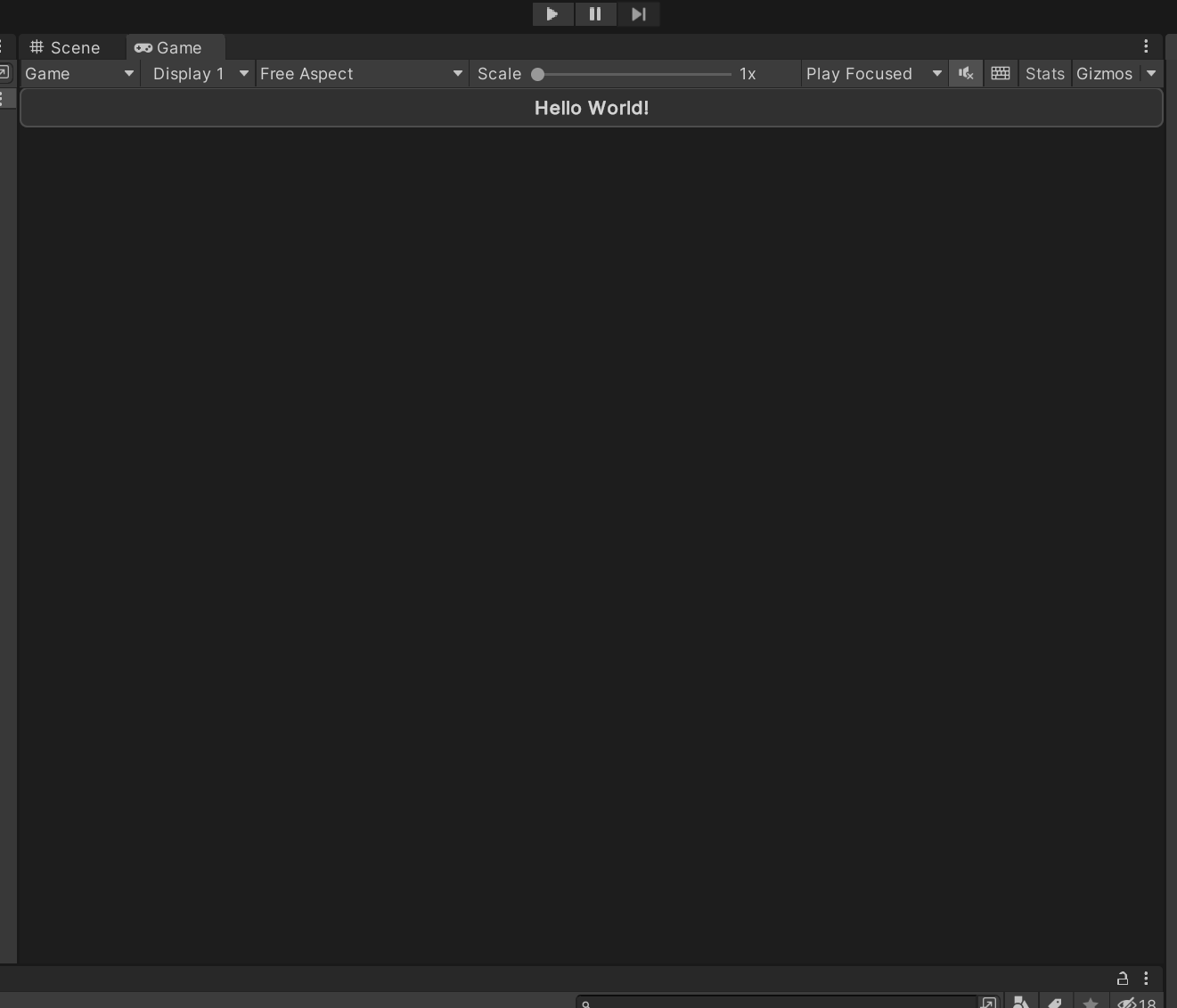Click the panel lock padlock icon
This screenshot has height=1008, width=1177.
pyautogui.click(x=1123, y=979)
